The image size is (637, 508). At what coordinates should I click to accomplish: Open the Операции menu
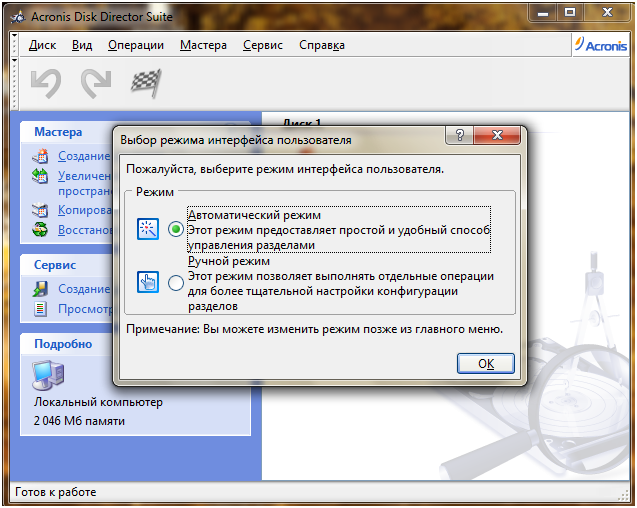[136, 45]
